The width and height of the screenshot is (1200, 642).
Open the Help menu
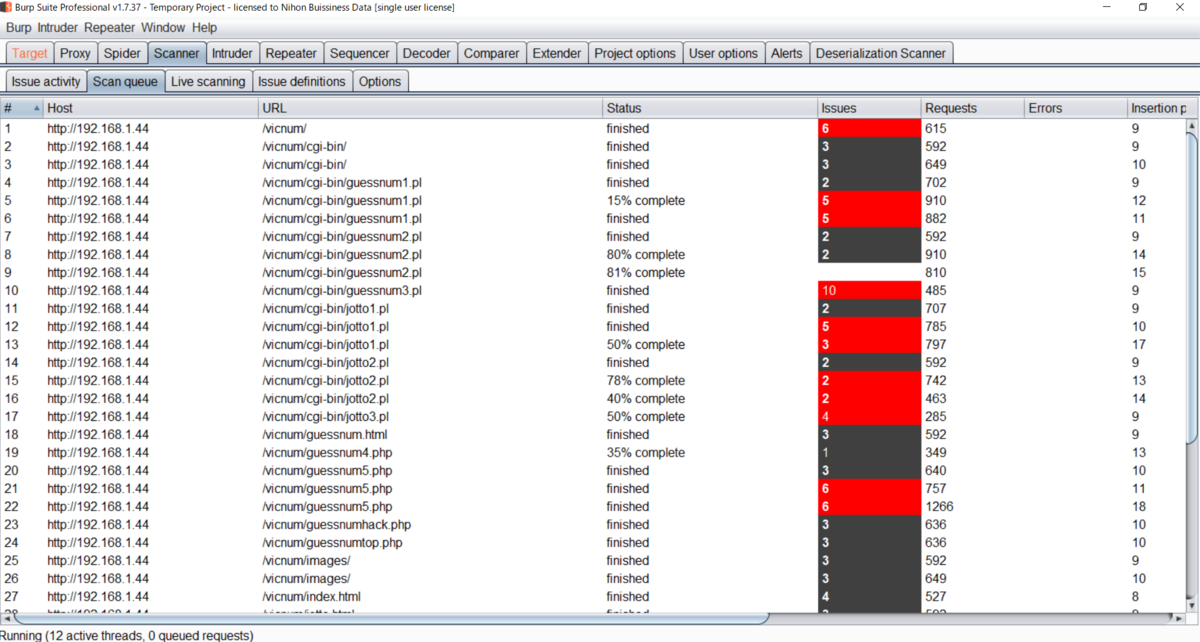[x=204, y=28]
